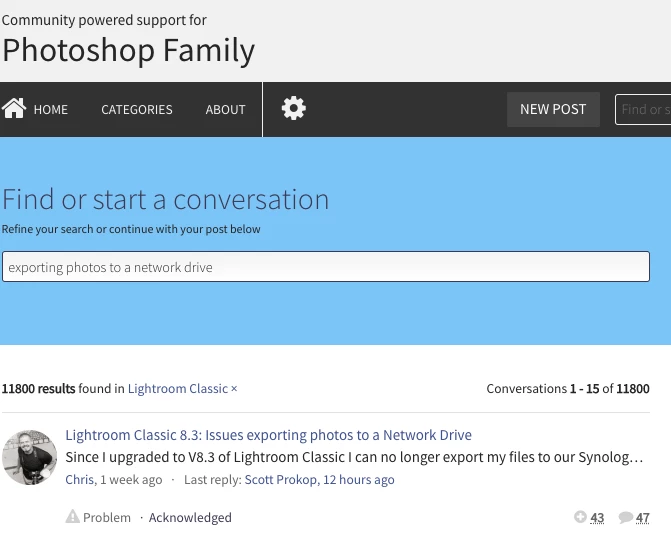Click 'Conversations 1 - 15 of 11800' text
The image size is (671, 536).
pos(568,388)
